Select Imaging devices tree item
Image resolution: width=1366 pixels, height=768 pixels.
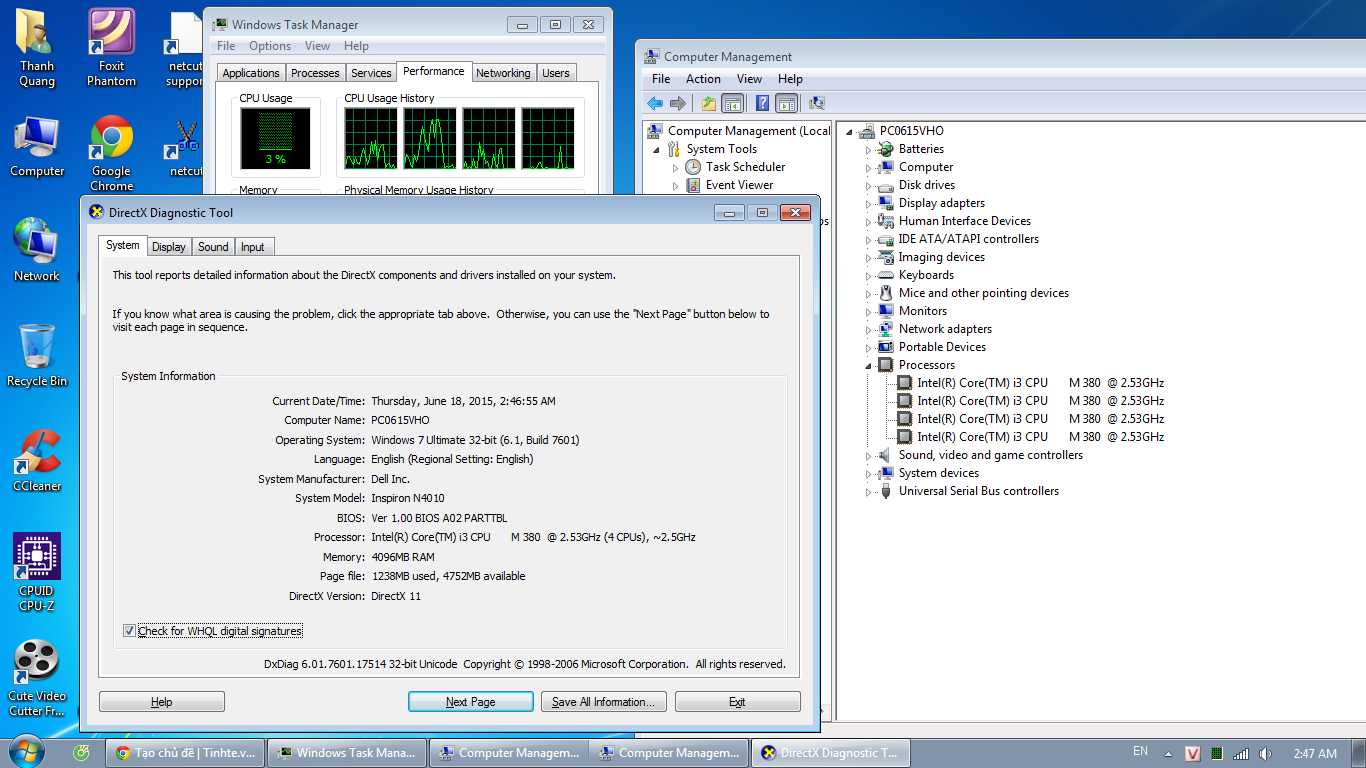point(941,257)
